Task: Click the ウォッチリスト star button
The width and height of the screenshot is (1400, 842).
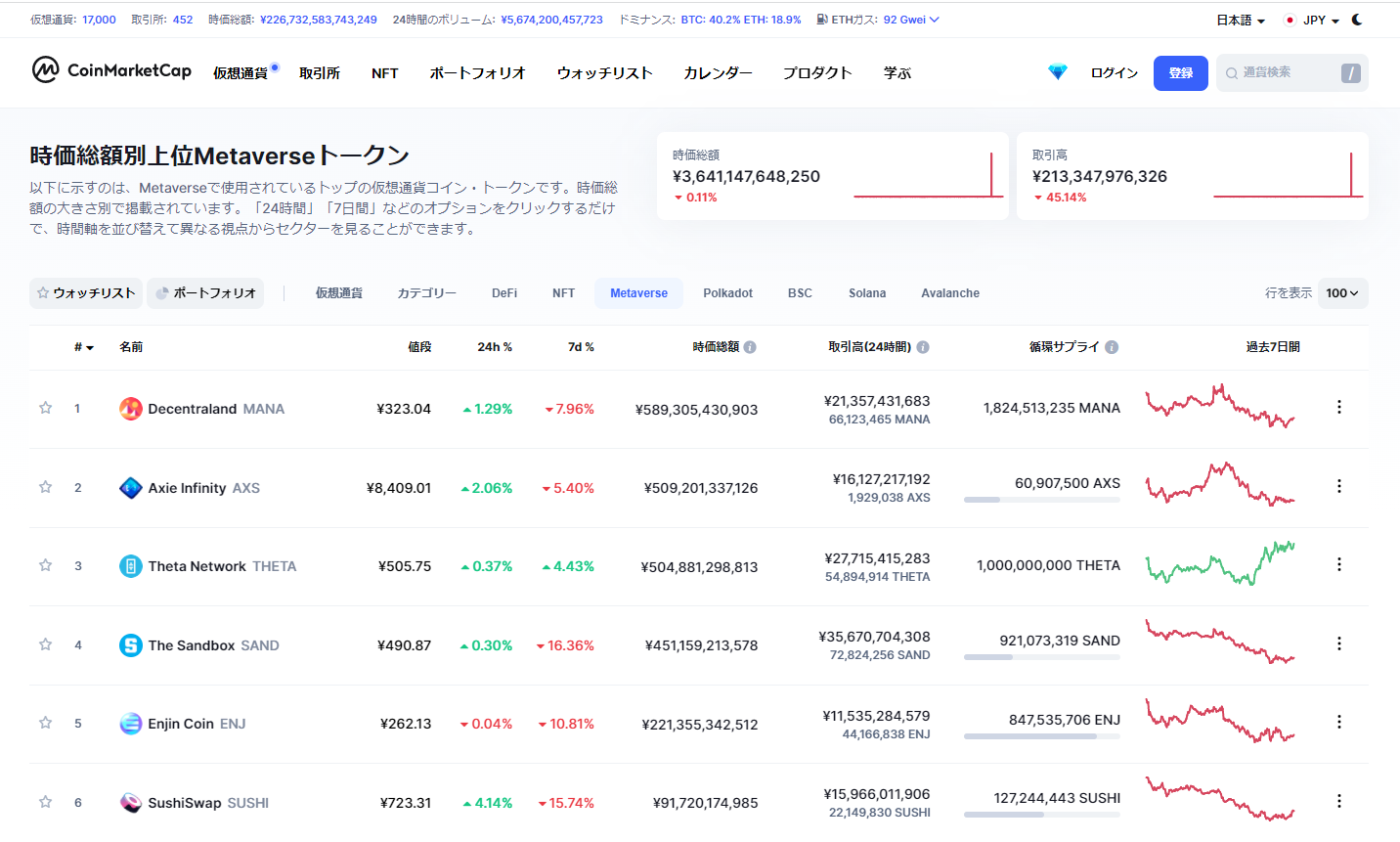Action: click(x=86, y=293)
